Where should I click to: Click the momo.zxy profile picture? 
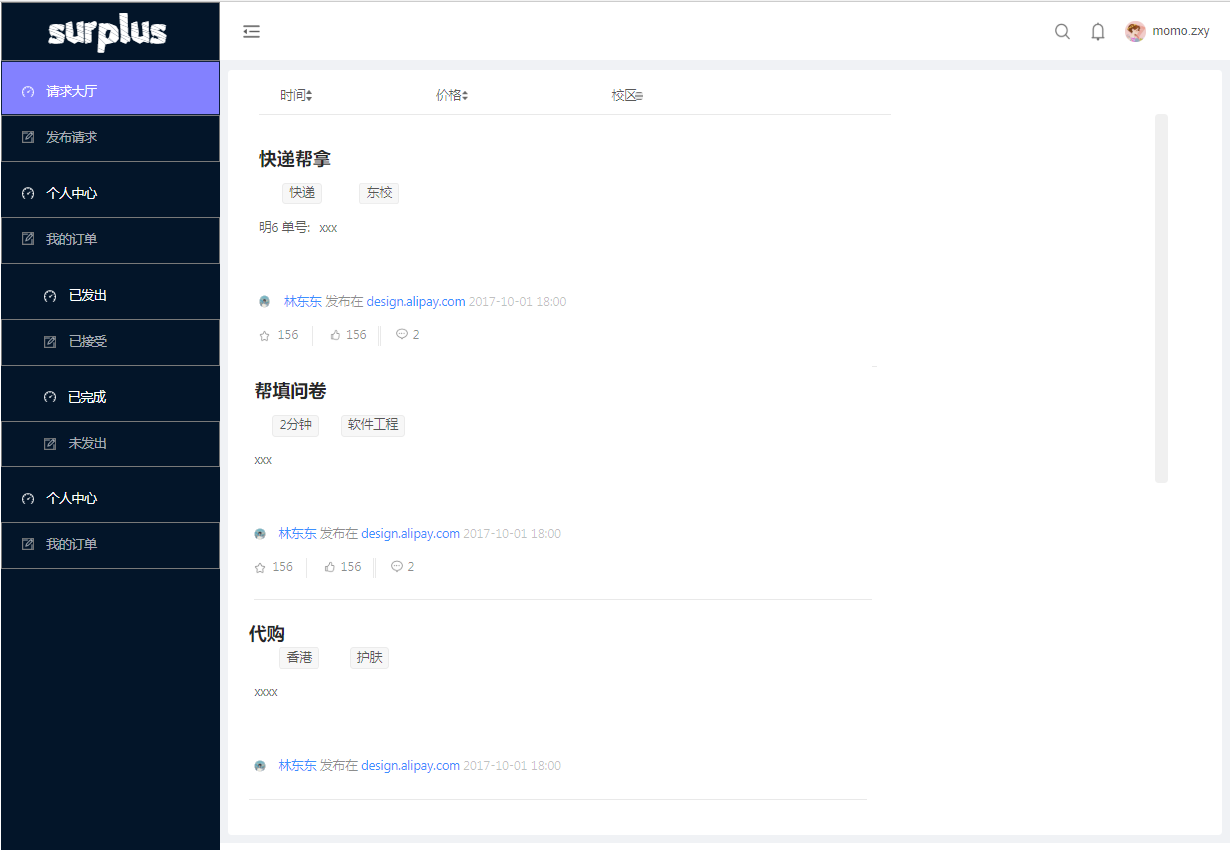(1135, 31)
